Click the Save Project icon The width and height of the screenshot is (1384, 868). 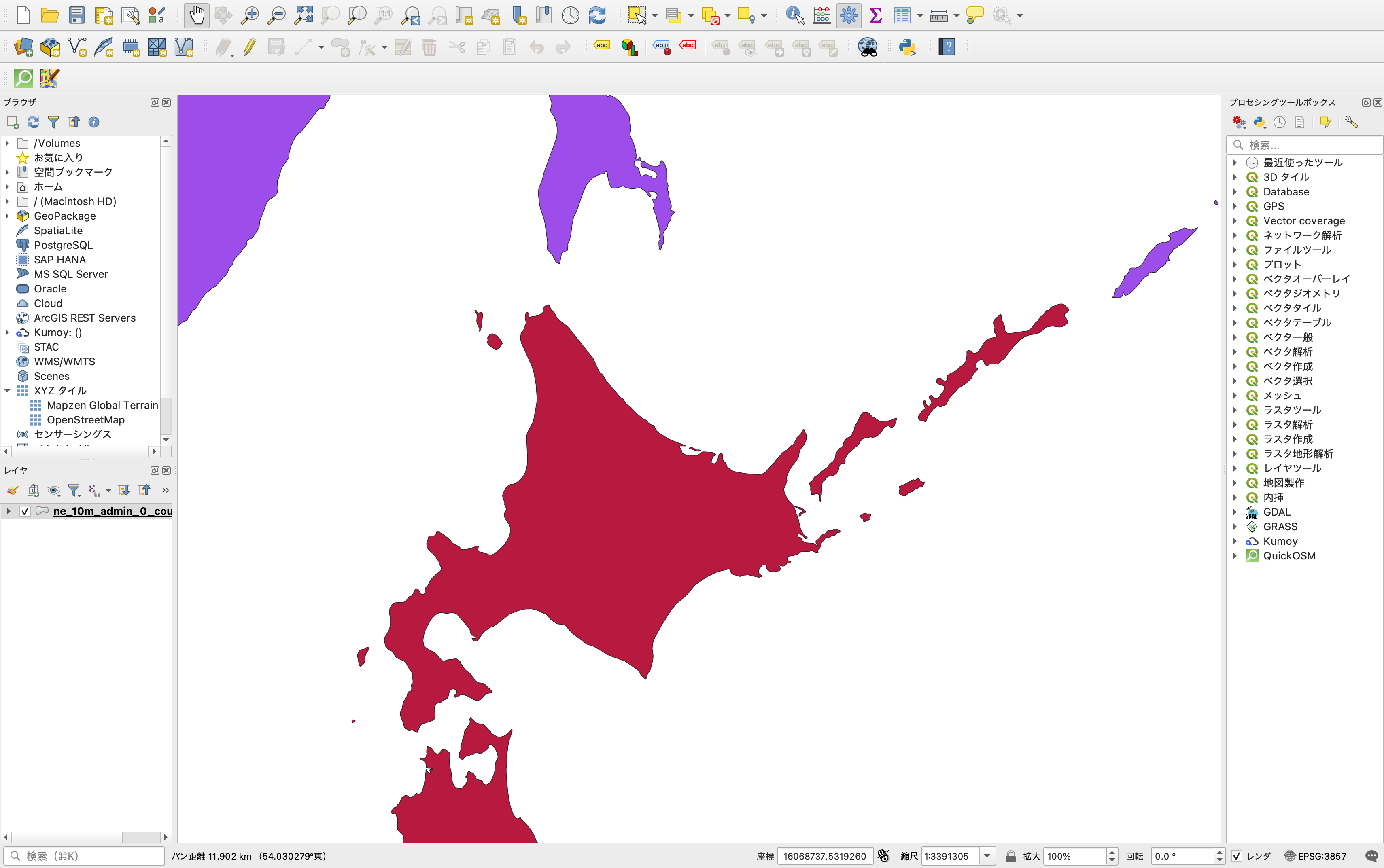[x=76, y=15]
